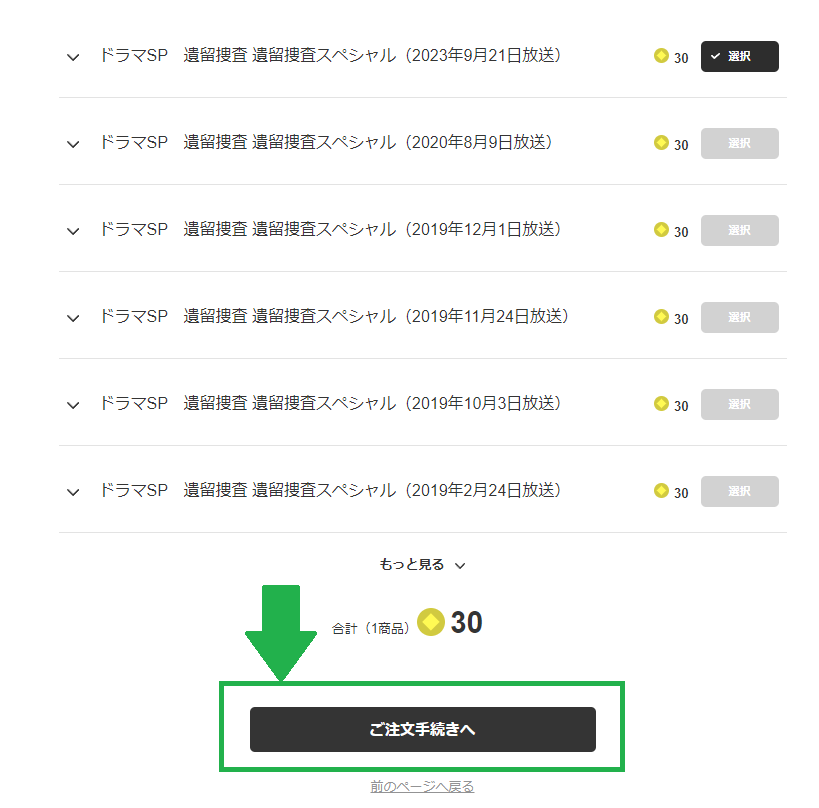Click coin icon for 2020年8月9日 episode
The width and height of the screenshot is (819, 808).
tap(661, 143)
